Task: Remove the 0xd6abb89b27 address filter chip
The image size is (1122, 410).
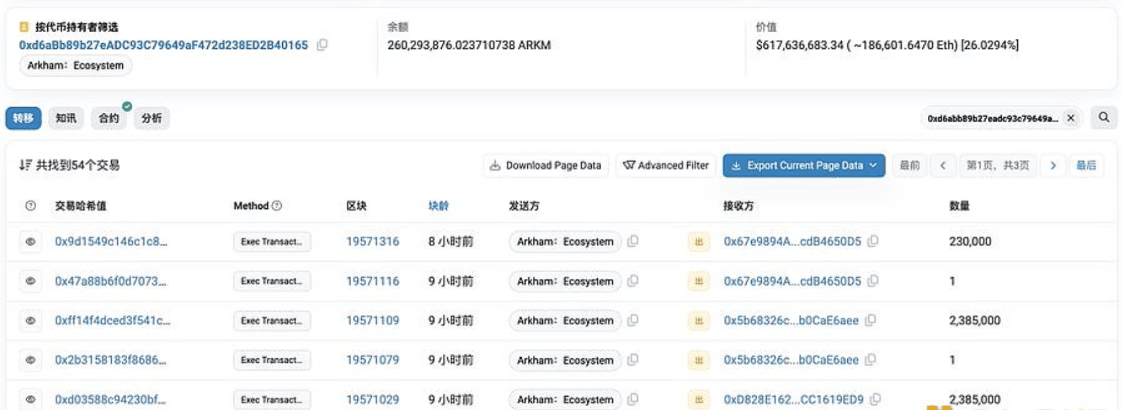Action: coord(1070,118)
